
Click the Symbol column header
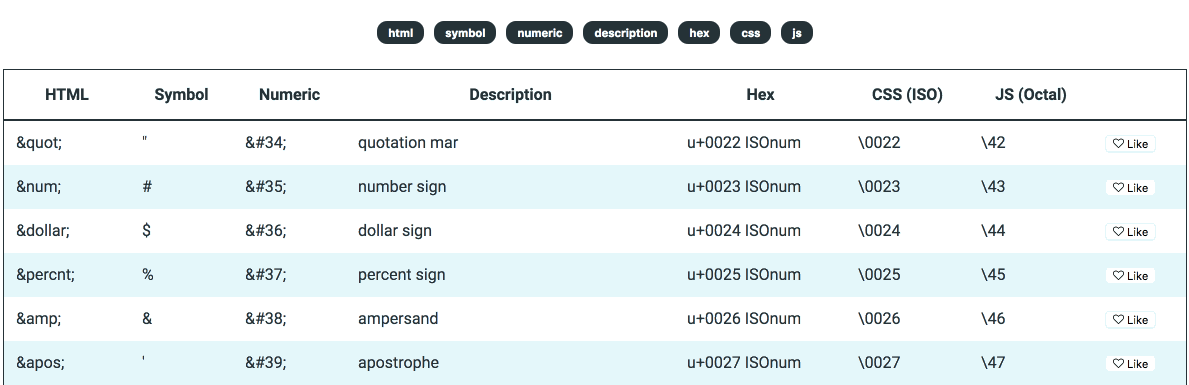click(x=181, y=95)
